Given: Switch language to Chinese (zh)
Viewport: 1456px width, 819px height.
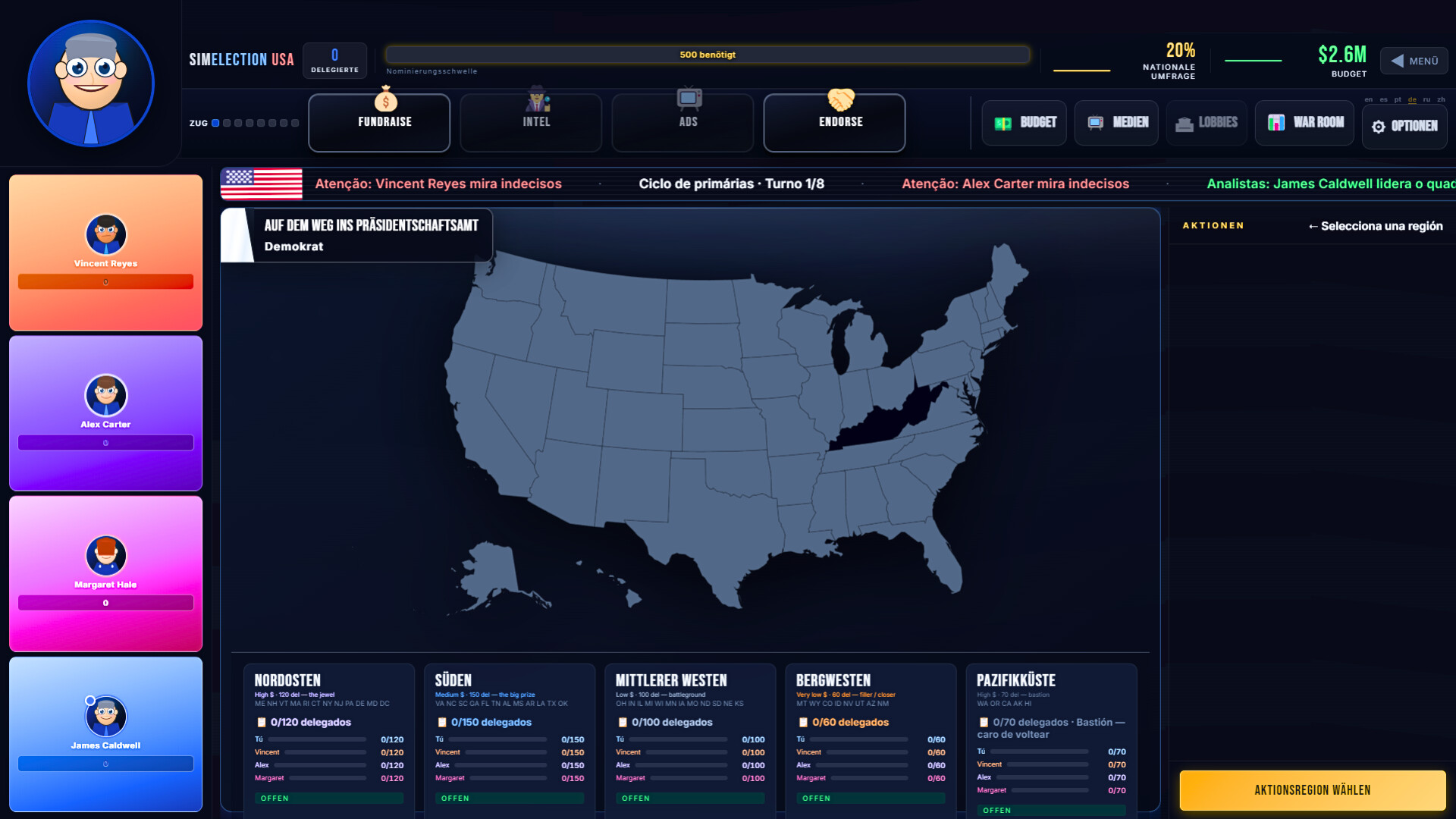Looking at the screenshot, I should click(x=1441, y=99).
